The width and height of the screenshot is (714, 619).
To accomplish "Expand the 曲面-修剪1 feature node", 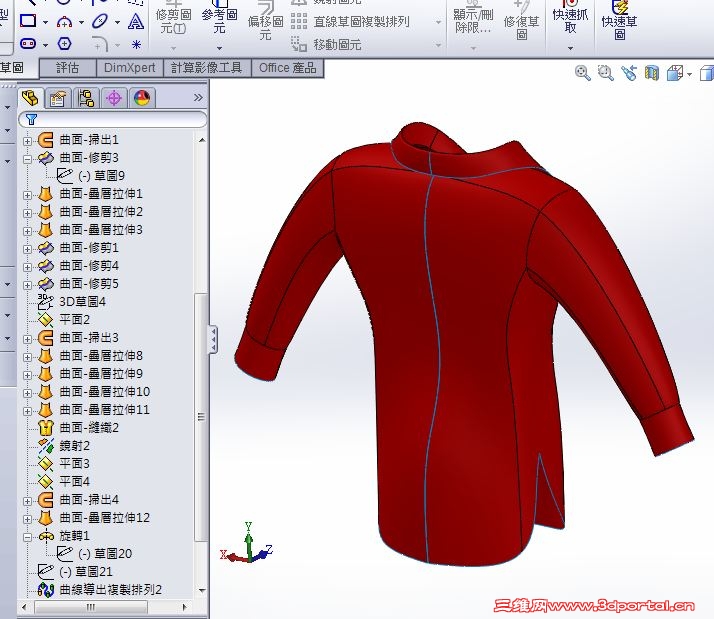I will (27, 249).
